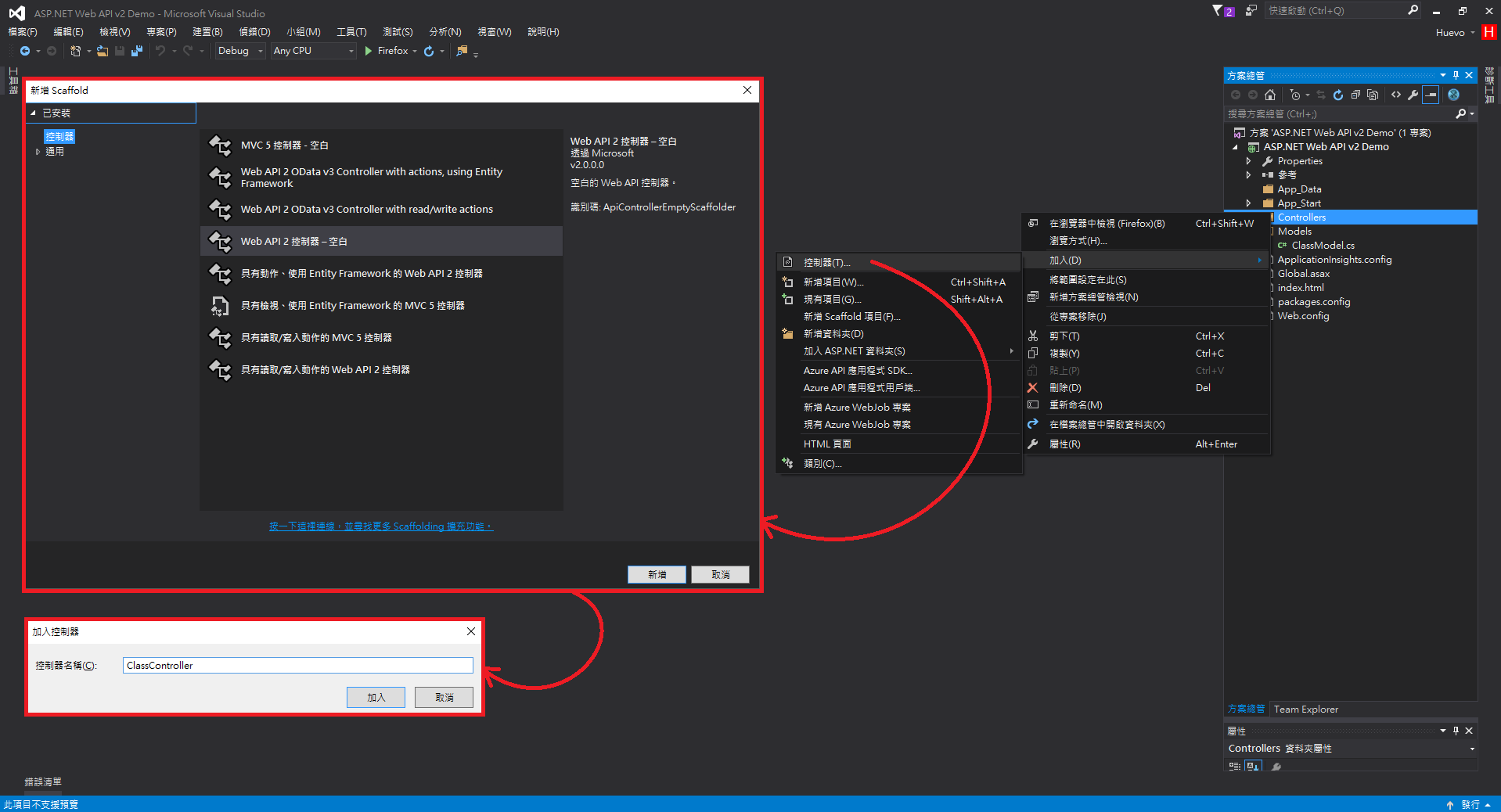
Task: Click the Collapse All icon in Solution Explorer
Action: 1355,95
